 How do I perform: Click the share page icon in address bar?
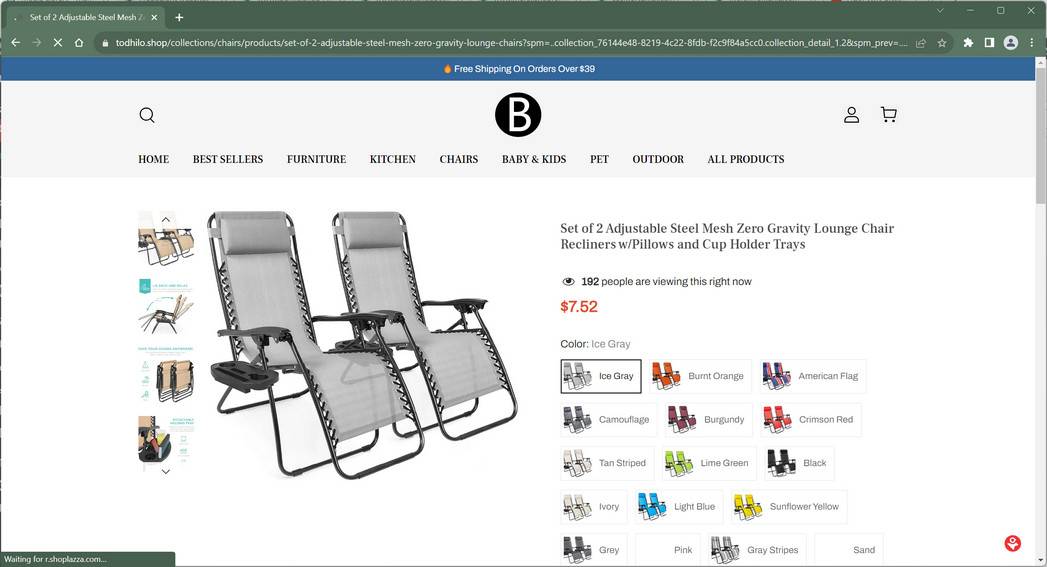[921, 43]
